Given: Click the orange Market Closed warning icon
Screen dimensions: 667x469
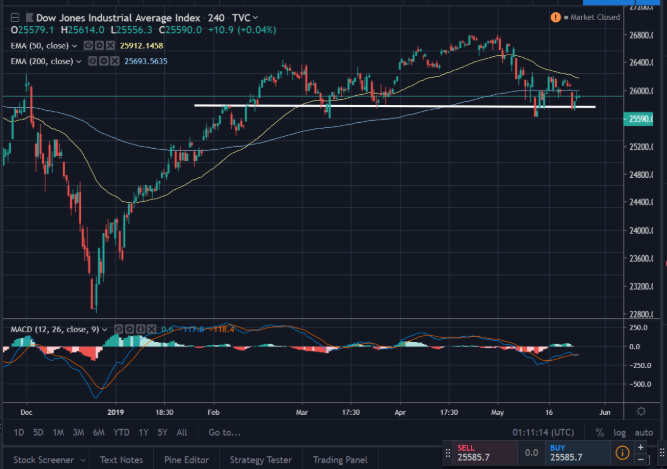Looking at the screenshot, I should pyautogui.click(x=556, y=17).
